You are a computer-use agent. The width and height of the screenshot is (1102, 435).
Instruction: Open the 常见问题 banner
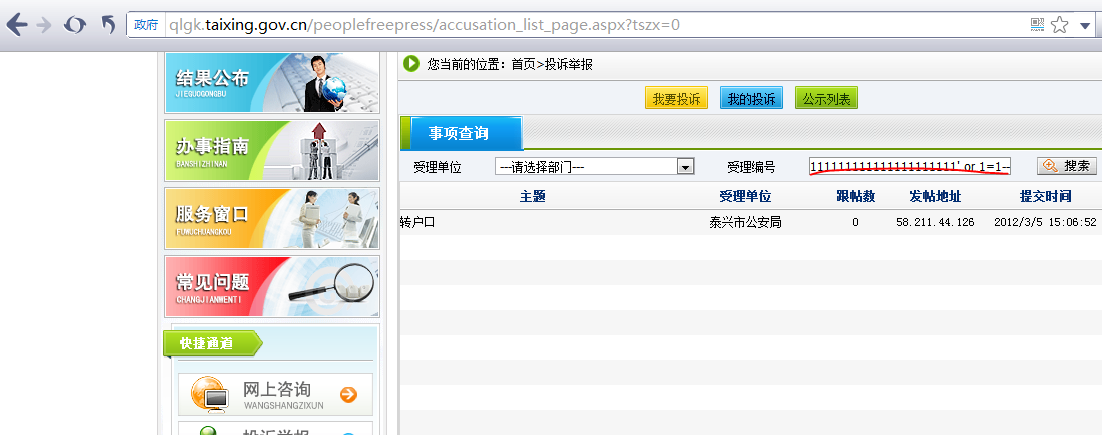click(272, 286)
